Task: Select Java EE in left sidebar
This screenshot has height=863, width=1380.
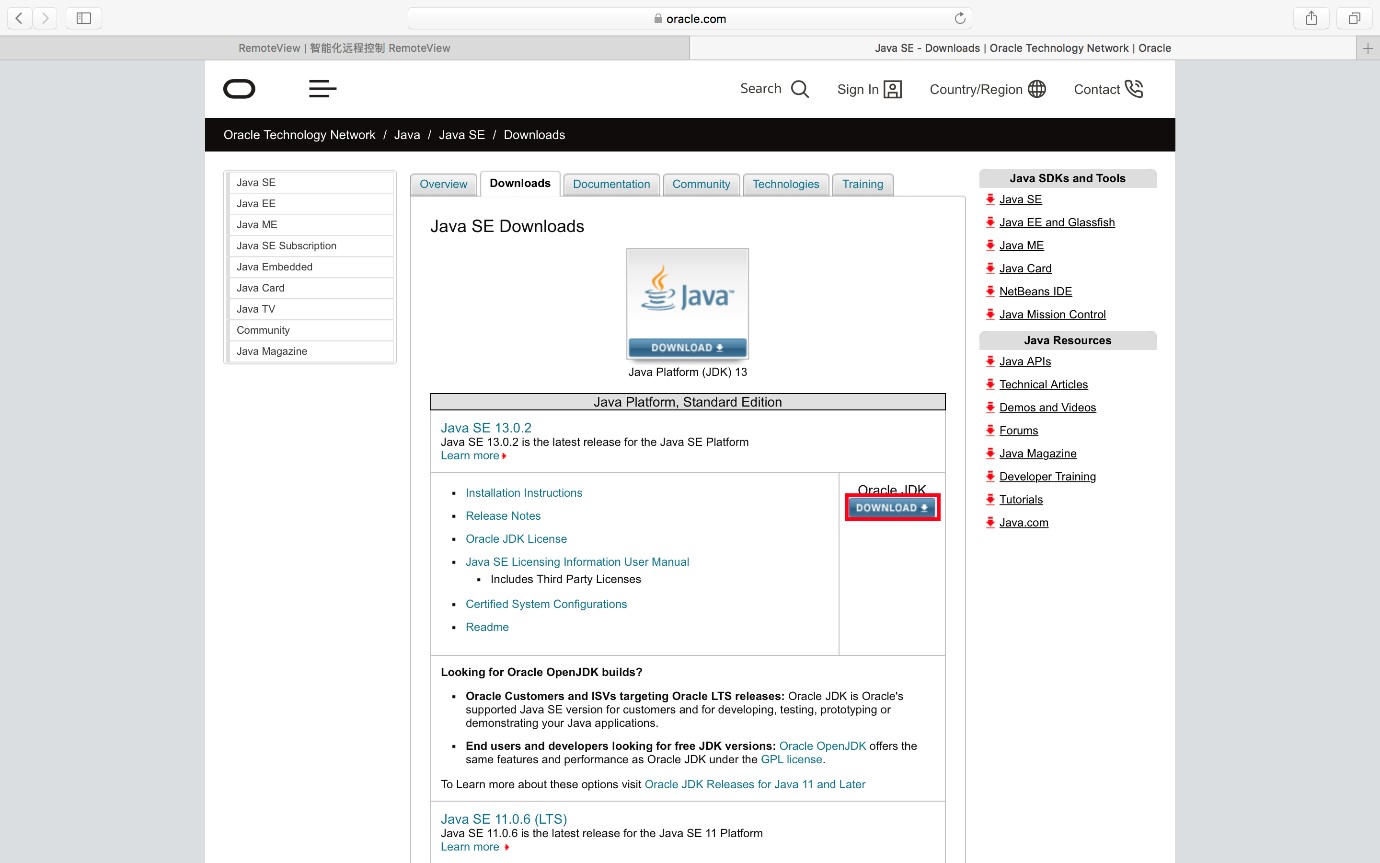Action: tap(311, 204)
